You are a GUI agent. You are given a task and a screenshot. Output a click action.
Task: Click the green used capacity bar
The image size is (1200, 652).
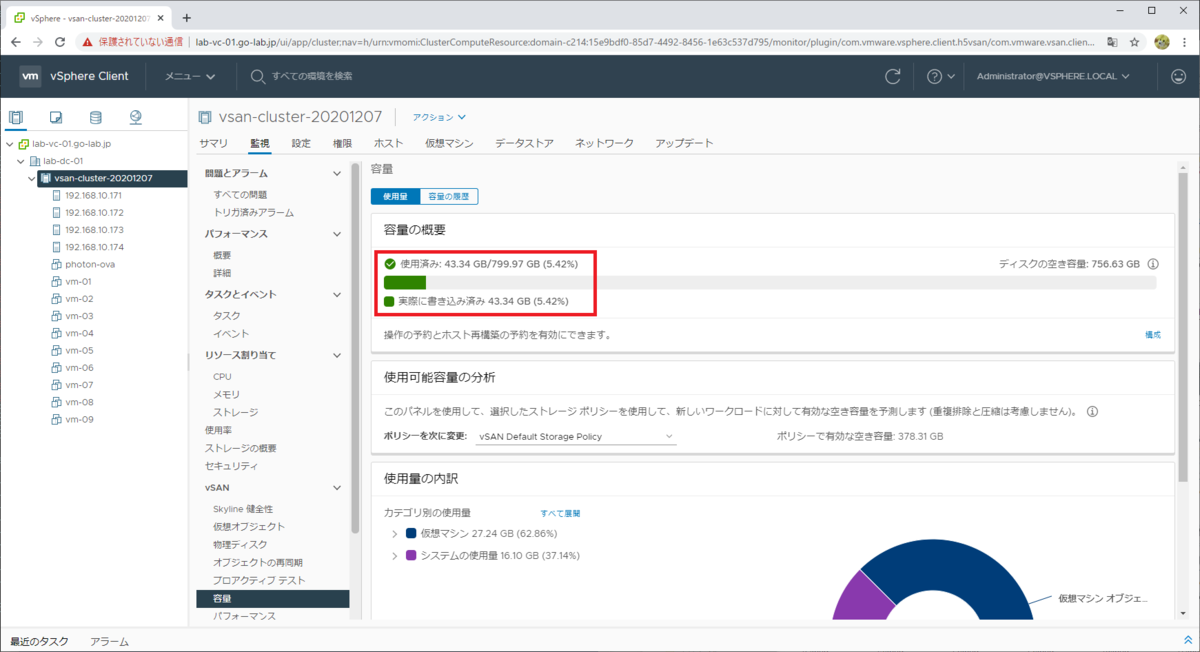click(405, 283)
